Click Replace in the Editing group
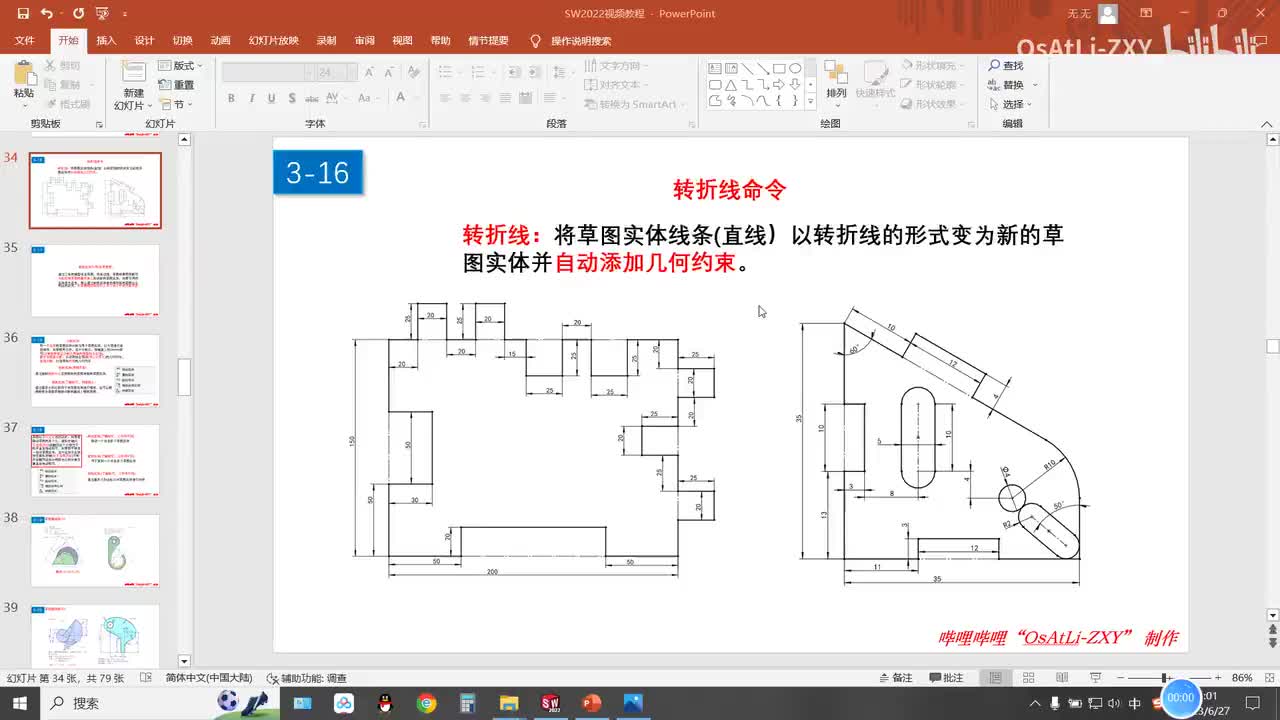The height and width of the screenshot is (720, 1280). click(1008, 85)
